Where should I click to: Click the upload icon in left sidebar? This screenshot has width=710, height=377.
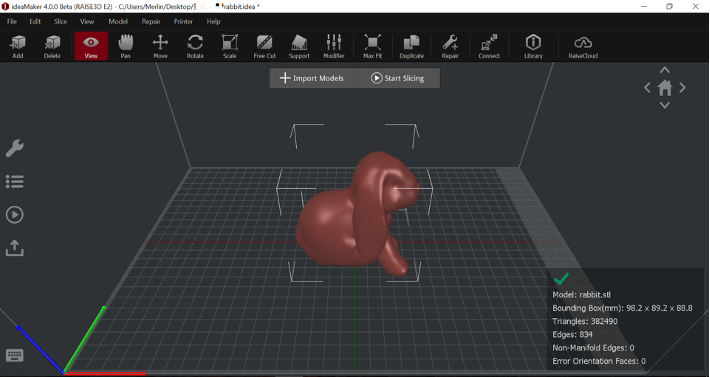[14, 248]
